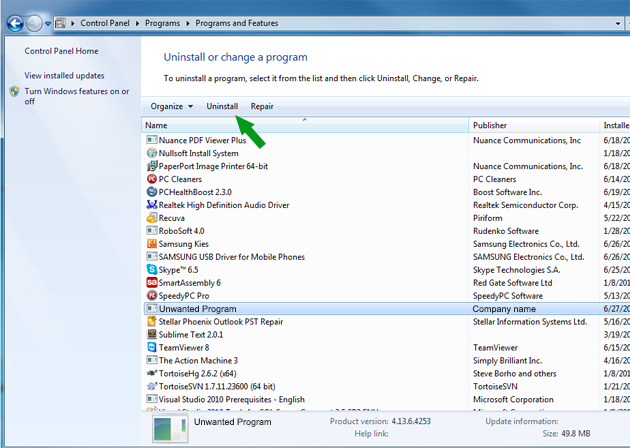
Task: Sort by the Name column header
Action: tap(305, 125)
